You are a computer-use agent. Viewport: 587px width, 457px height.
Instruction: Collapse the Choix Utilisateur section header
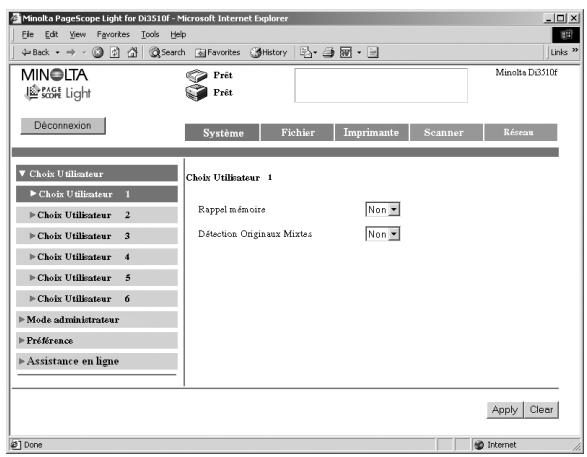97,174
